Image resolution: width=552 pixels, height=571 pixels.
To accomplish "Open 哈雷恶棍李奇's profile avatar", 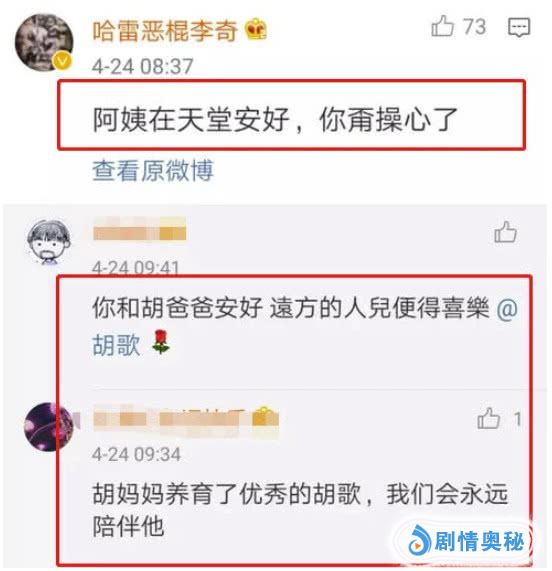I will click(44, 43).
